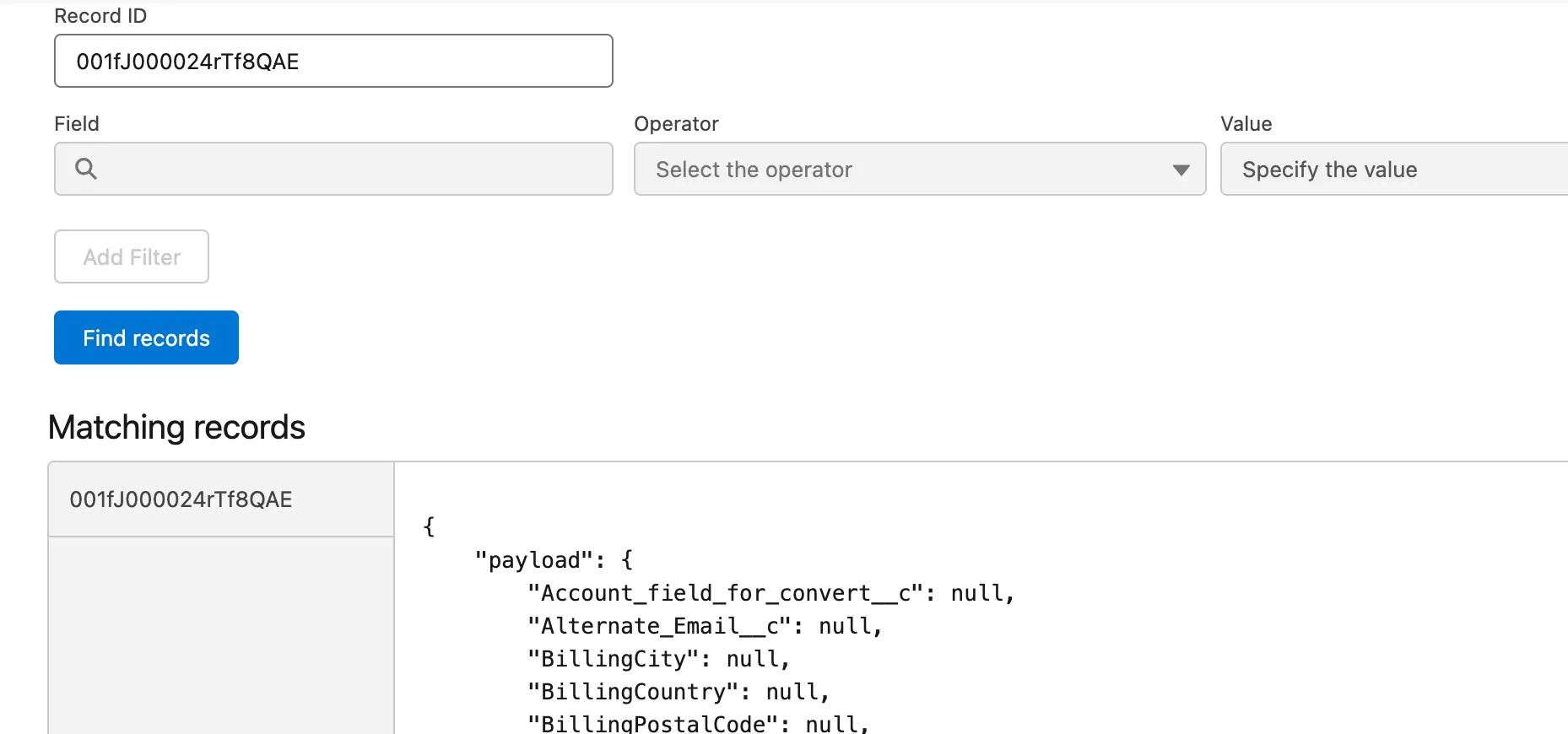Focus the Record ID input field
The height and width of the screenshot is (734, 1568).
click(333, 62)
